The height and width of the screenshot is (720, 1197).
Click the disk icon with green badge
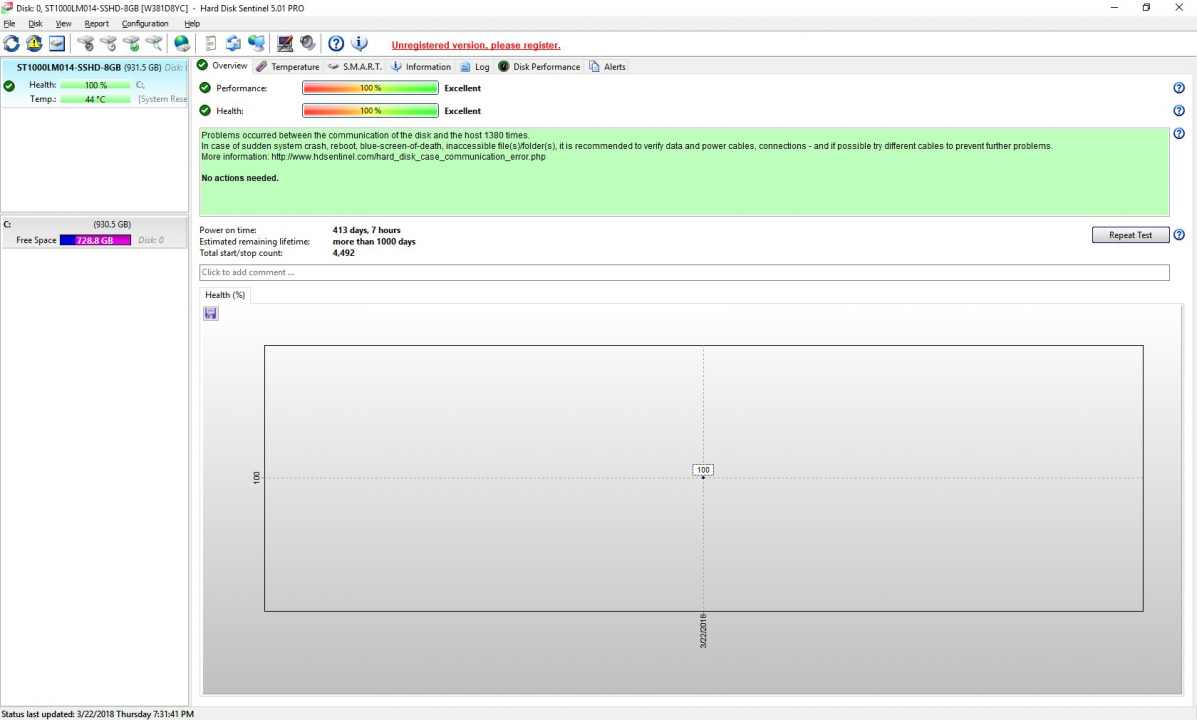point(131,44)
